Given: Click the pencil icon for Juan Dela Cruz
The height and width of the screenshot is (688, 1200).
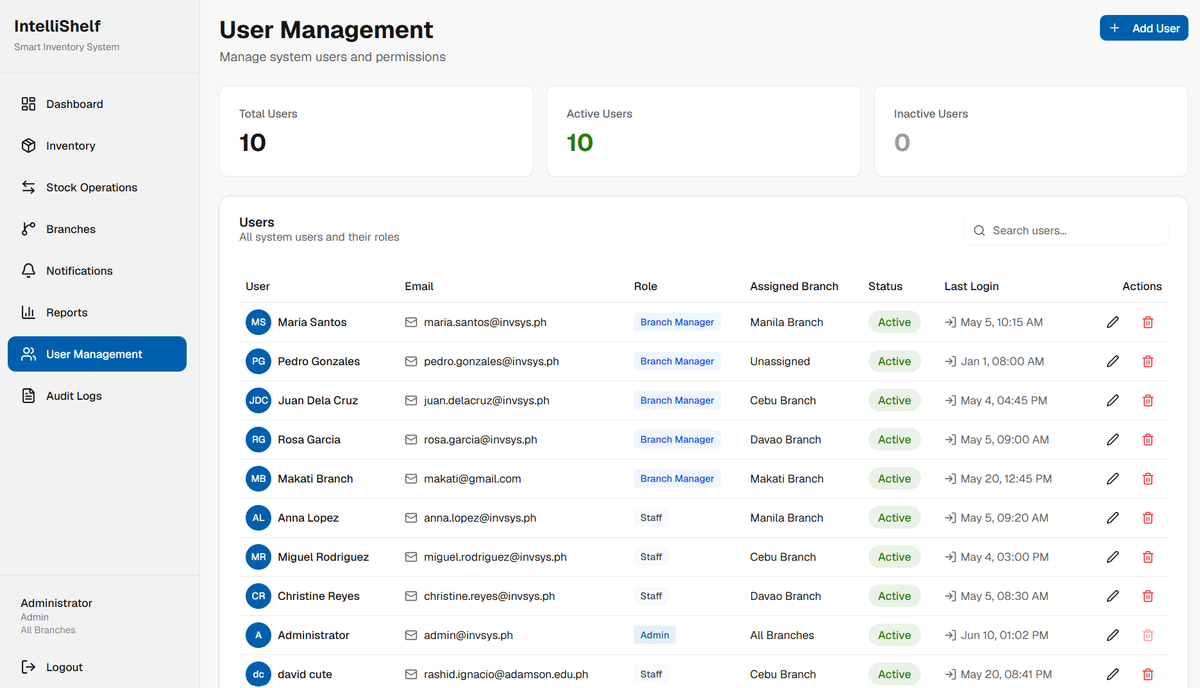Looking at the screenshot, I should click(x=1113, y=400).
